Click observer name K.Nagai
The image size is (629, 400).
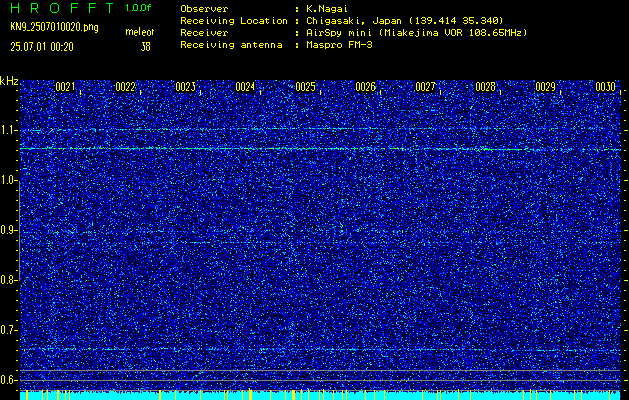[x=327, y=9]
